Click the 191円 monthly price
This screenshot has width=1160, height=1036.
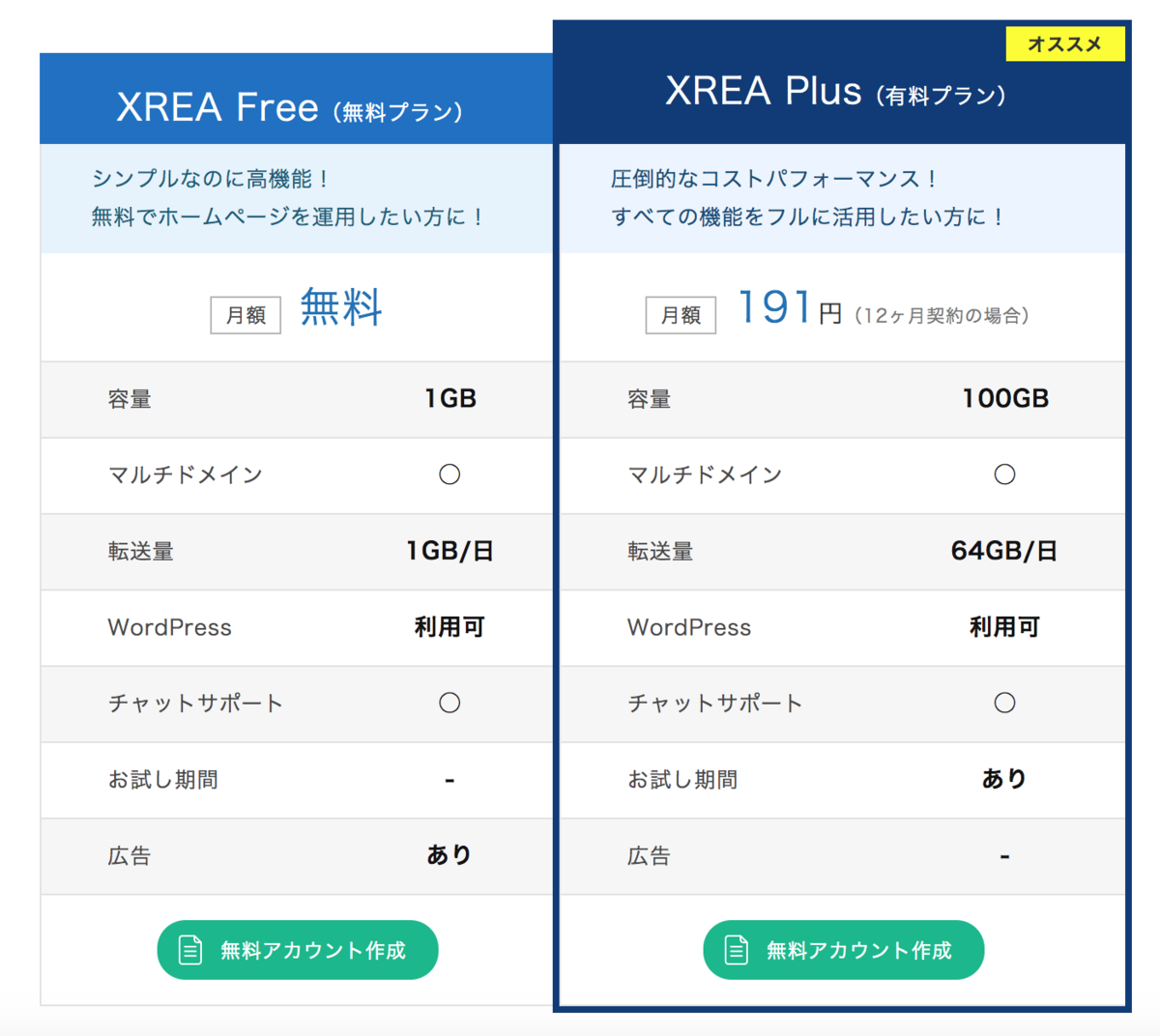coord(790,308)
